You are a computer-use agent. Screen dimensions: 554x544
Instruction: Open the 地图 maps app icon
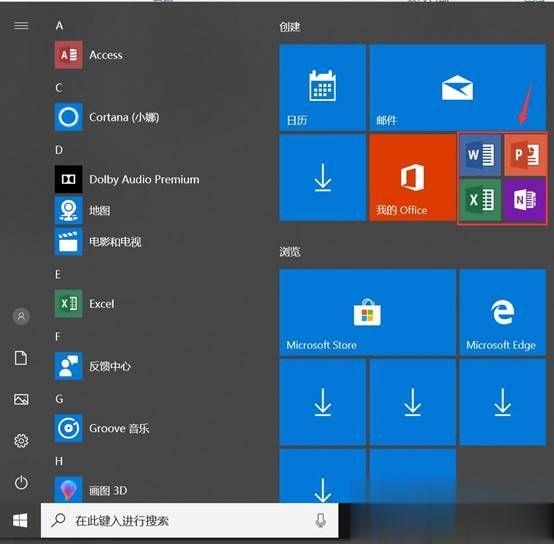point(69,210)
